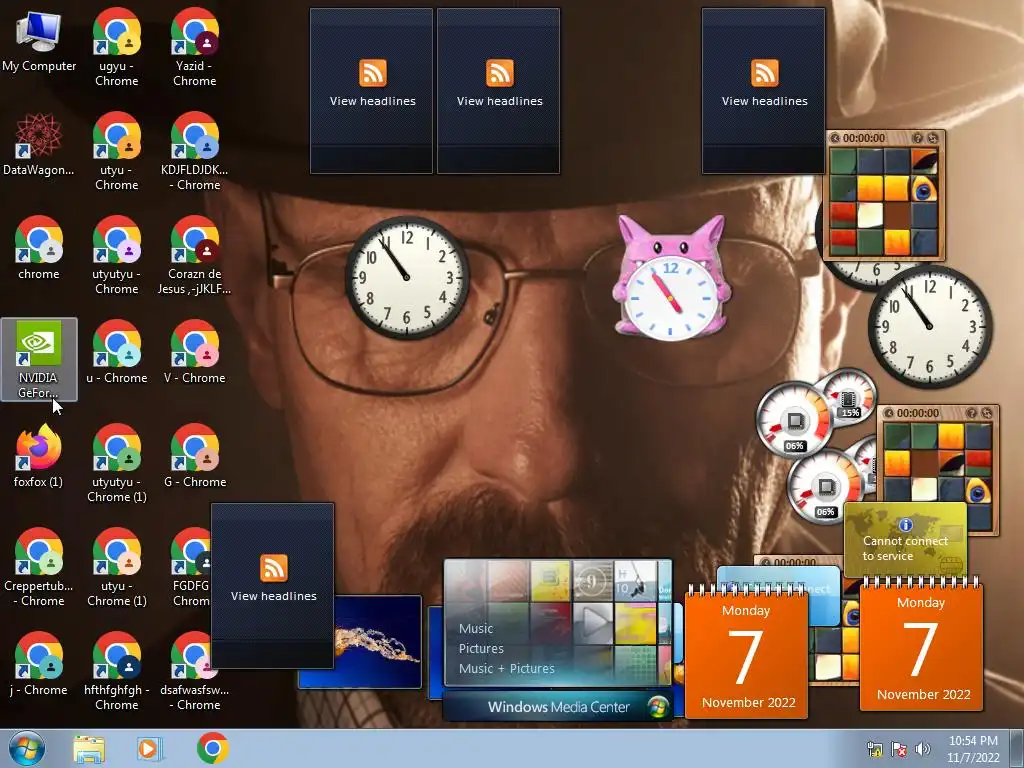Open utyu - Chrome (1) shortcut
The width and height of the screenshot is (1024, 768).
click(x=116, y=567)
